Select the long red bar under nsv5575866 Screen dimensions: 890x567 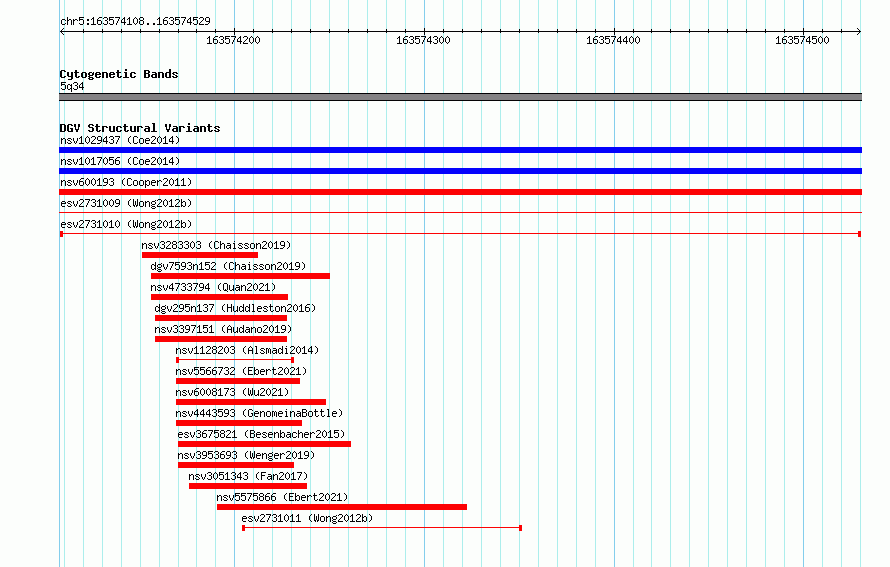tap(342, 507)
